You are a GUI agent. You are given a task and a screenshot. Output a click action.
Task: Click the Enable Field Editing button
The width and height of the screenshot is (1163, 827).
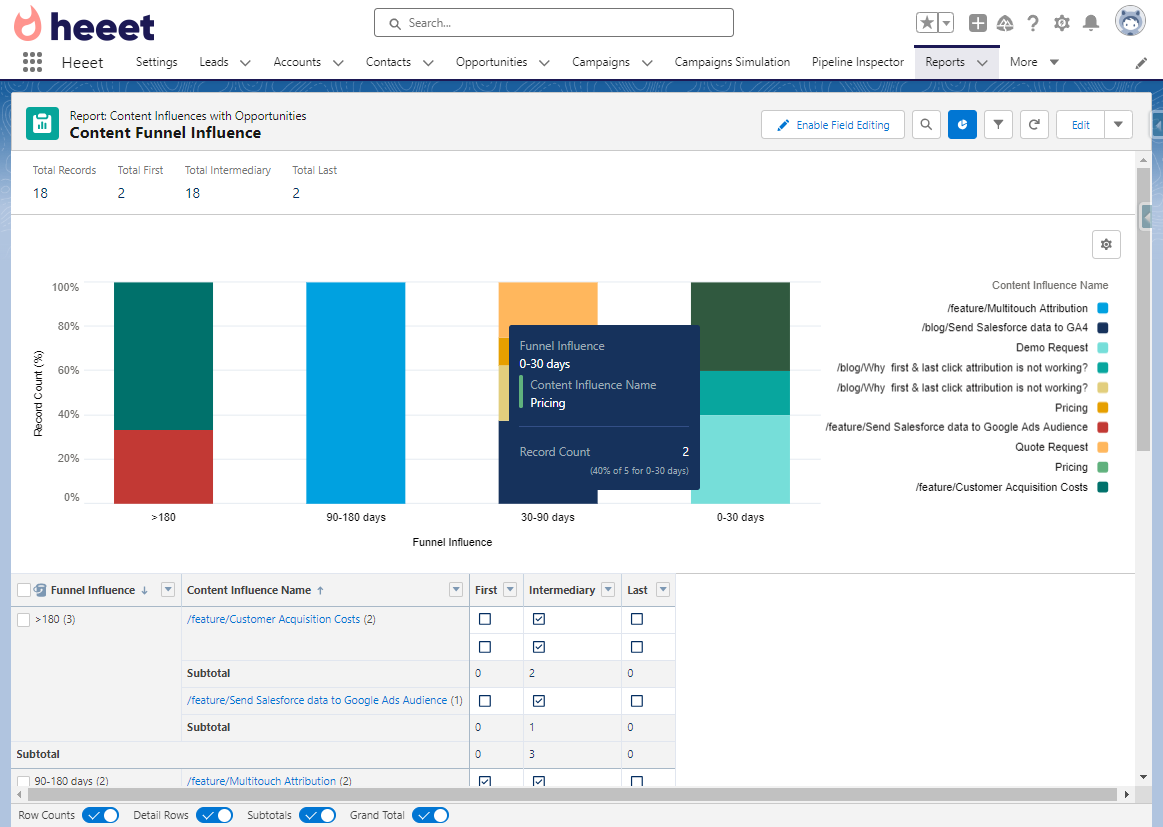[832, 125]
